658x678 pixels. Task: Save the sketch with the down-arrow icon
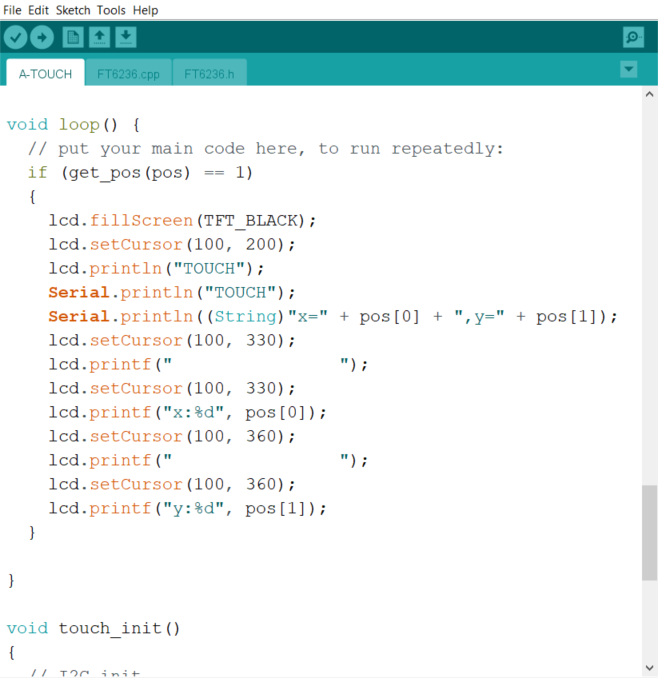point(126,38)
